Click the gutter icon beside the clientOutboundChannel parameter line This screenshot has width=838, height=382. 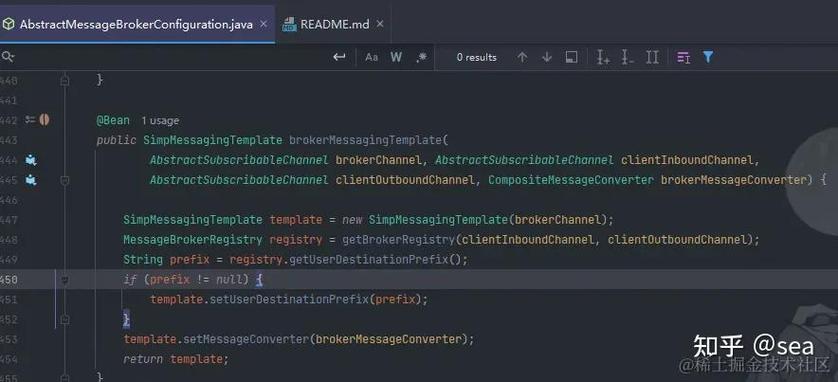point(31,180)
